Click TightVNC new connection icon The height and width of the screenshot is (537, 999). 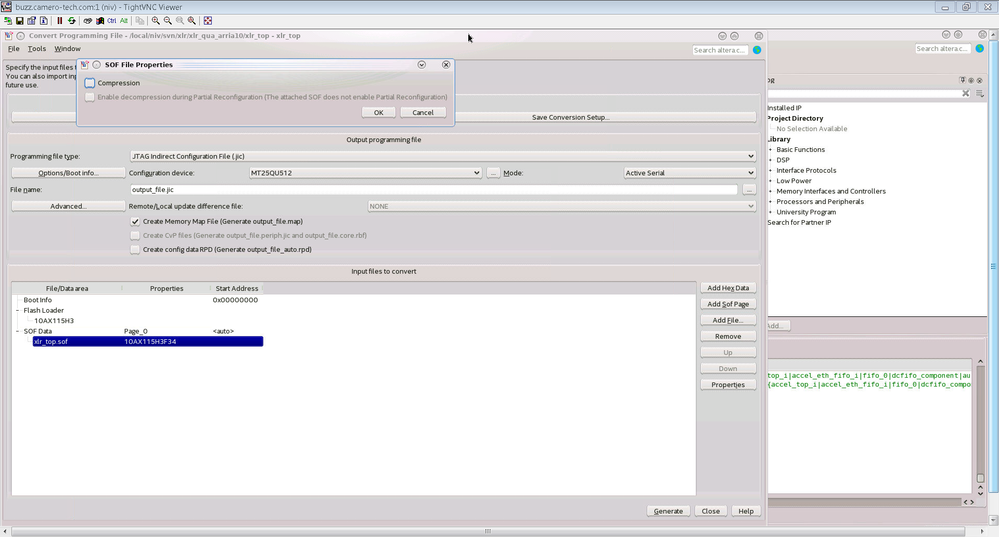coord(8,20)
